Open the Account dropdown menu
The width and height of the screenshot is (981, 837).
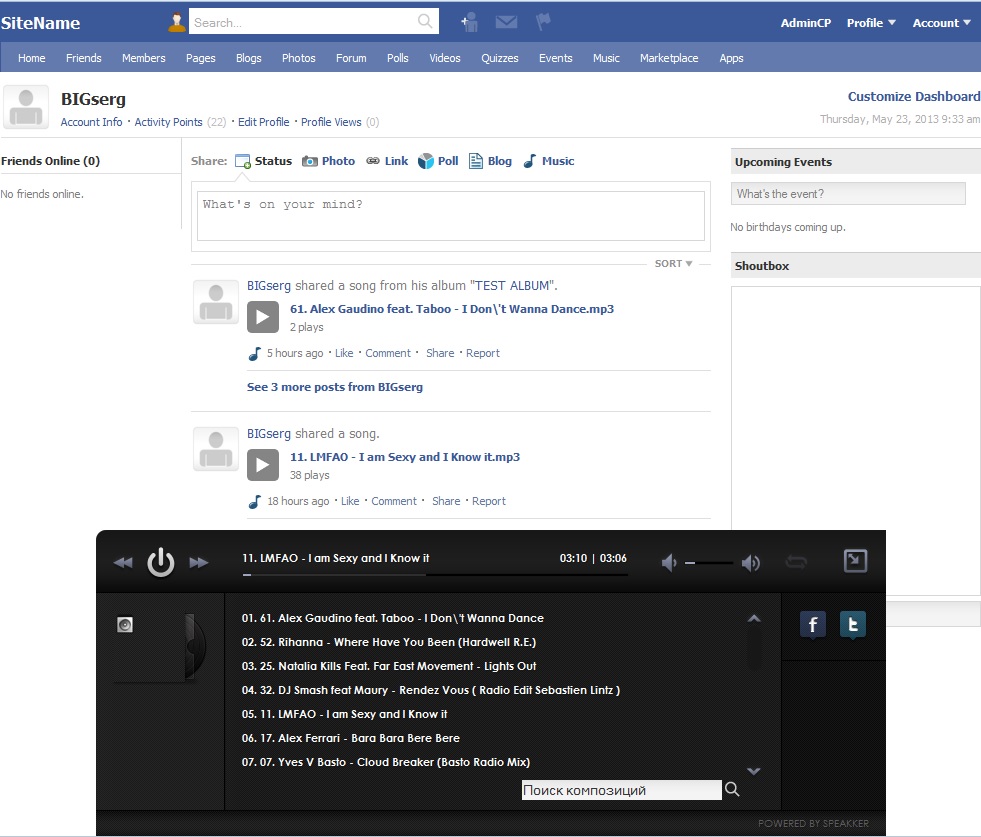click(x=942, y=23)
